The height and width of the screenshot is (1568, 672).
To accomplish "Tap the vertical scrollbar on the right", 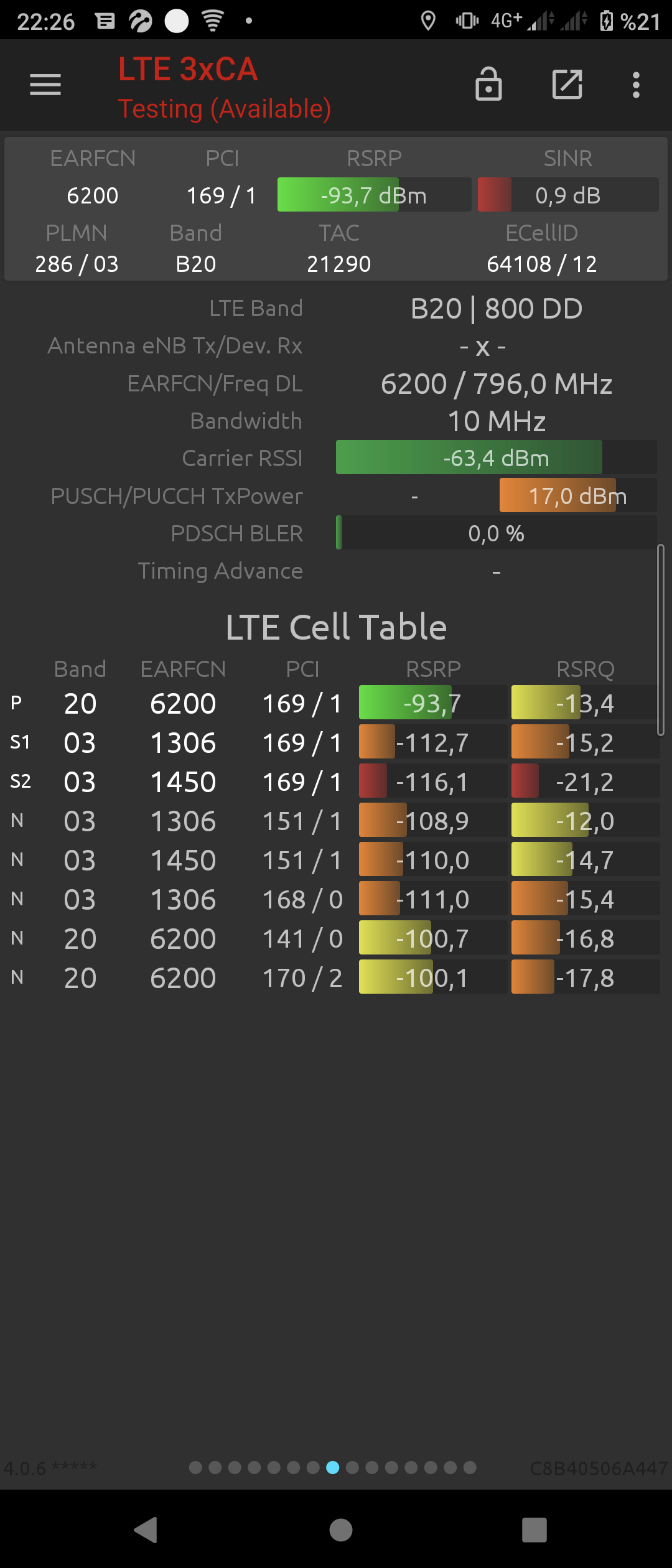I will (x=660, y=640).
